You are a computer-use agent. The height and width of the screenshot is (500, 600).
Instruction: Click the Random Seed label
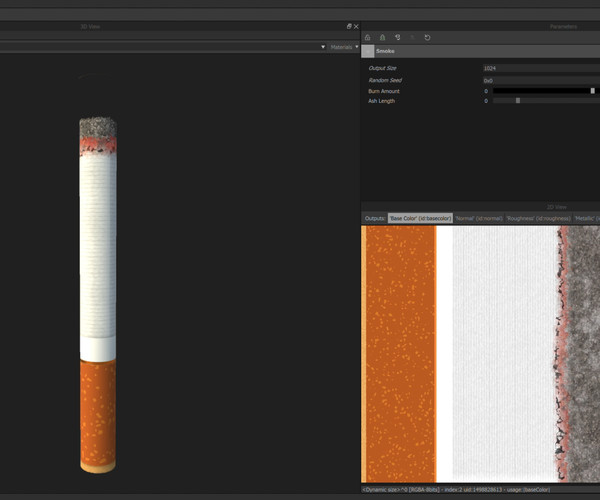(x=385, y=80)
